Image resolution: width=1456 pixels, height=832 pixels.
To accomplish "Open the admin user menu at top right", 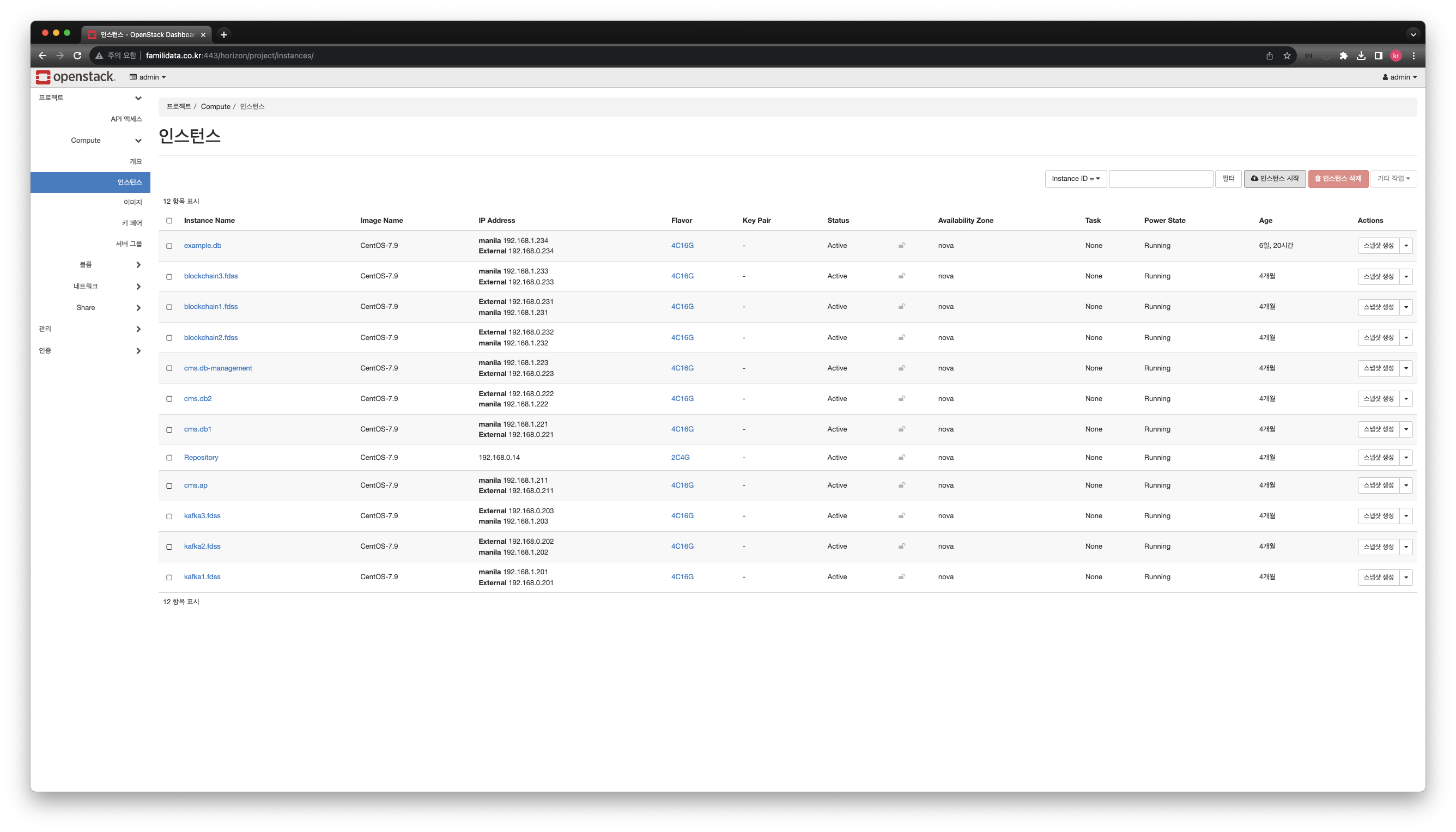I will pos(1399,77).
